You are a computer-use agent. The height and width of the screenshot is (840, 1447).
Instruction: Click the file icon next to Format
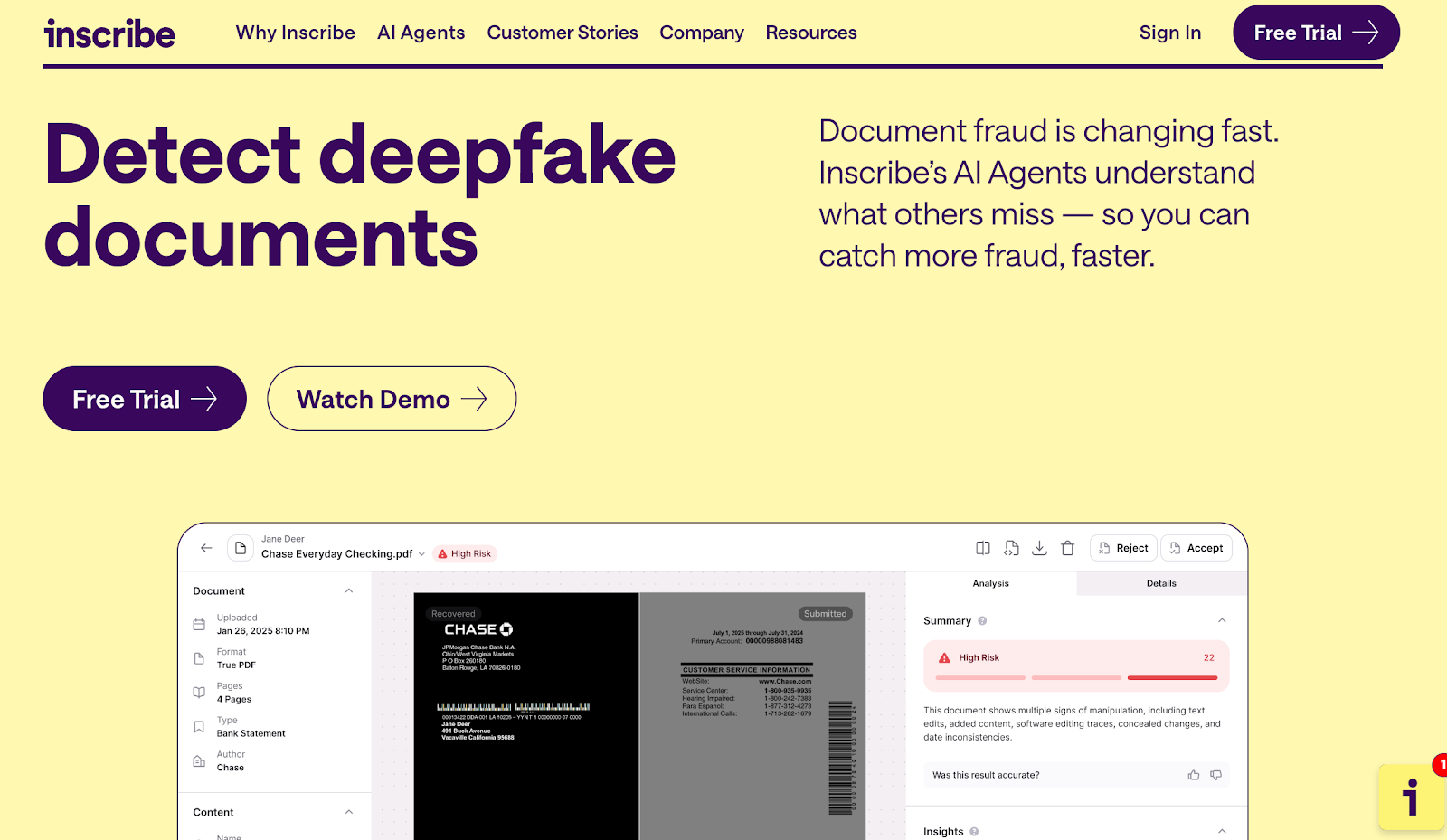pos(199,658)
